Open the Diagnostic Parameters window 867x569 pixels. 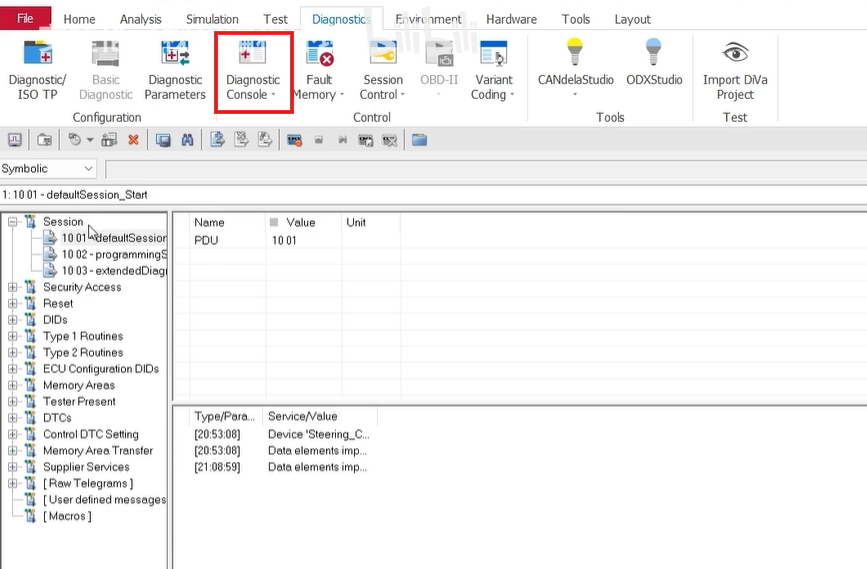tap(175, 70)
